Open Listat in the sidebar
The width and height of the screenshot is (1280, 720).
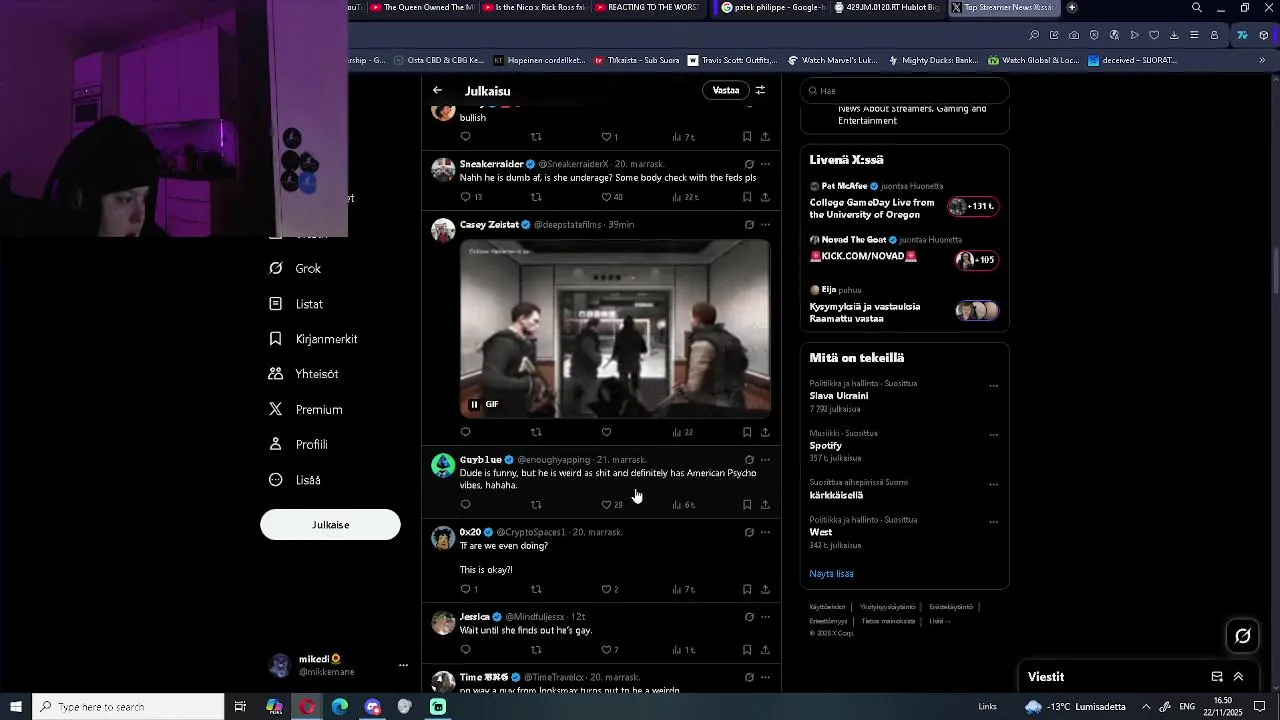point(297,304)
